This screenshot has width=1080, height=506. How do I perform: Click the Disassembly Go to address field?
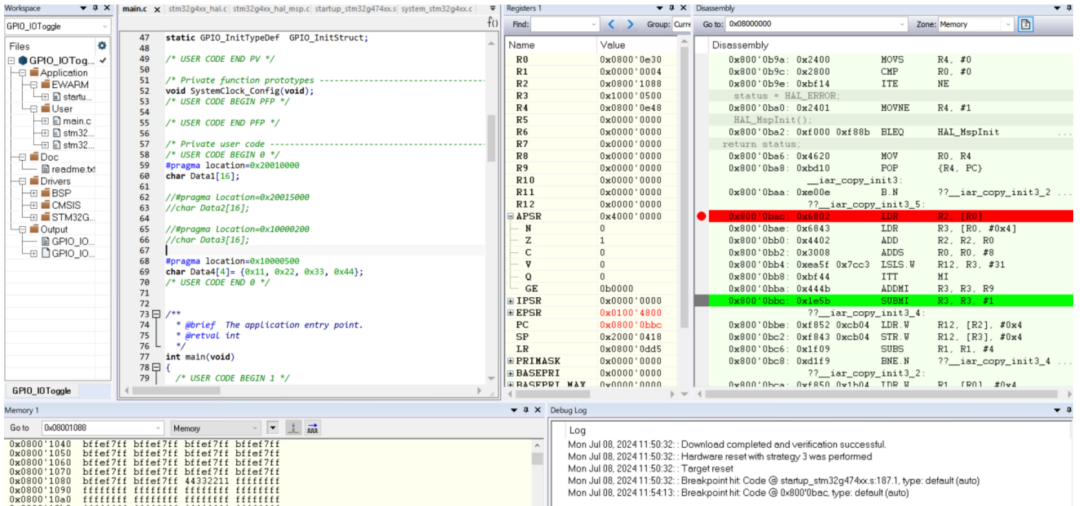[x=816, y=24]
